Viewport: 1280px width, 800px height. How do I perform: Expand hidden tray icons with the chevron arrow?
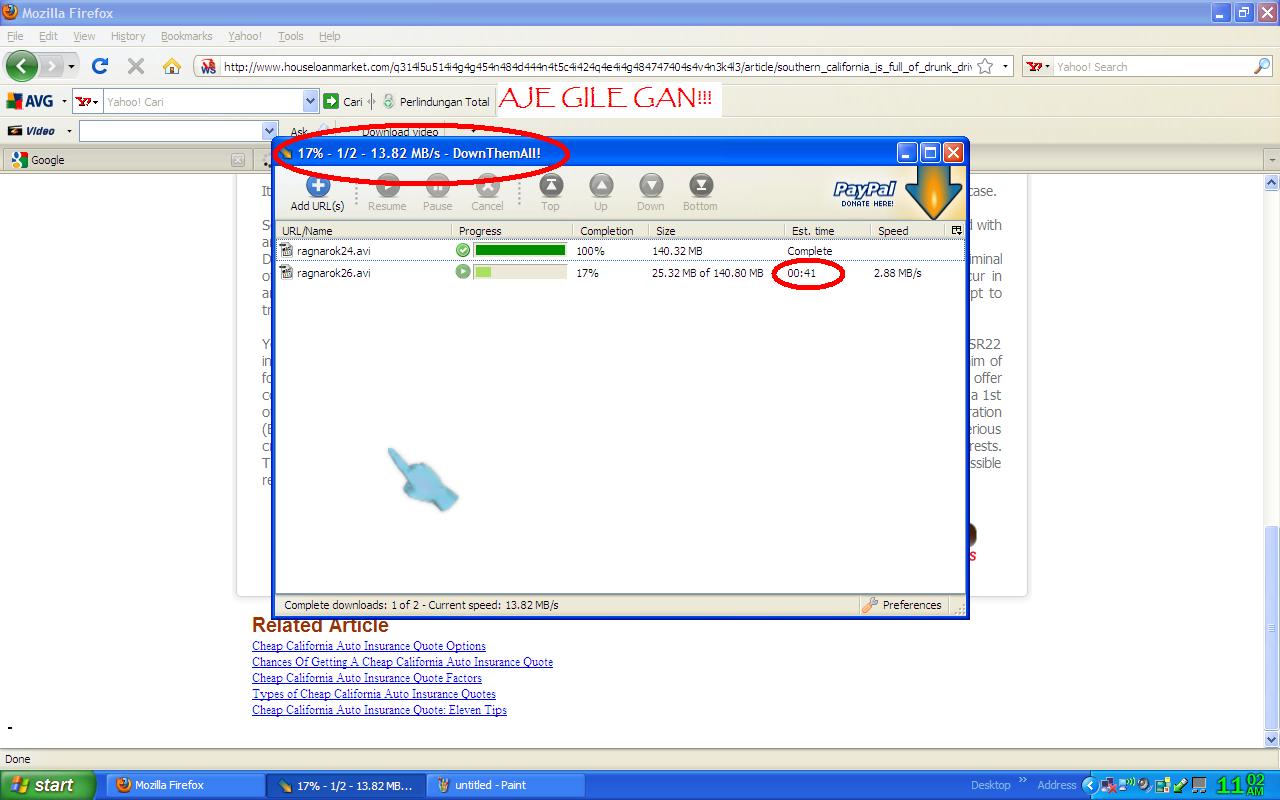click(x=1092, y=785)
